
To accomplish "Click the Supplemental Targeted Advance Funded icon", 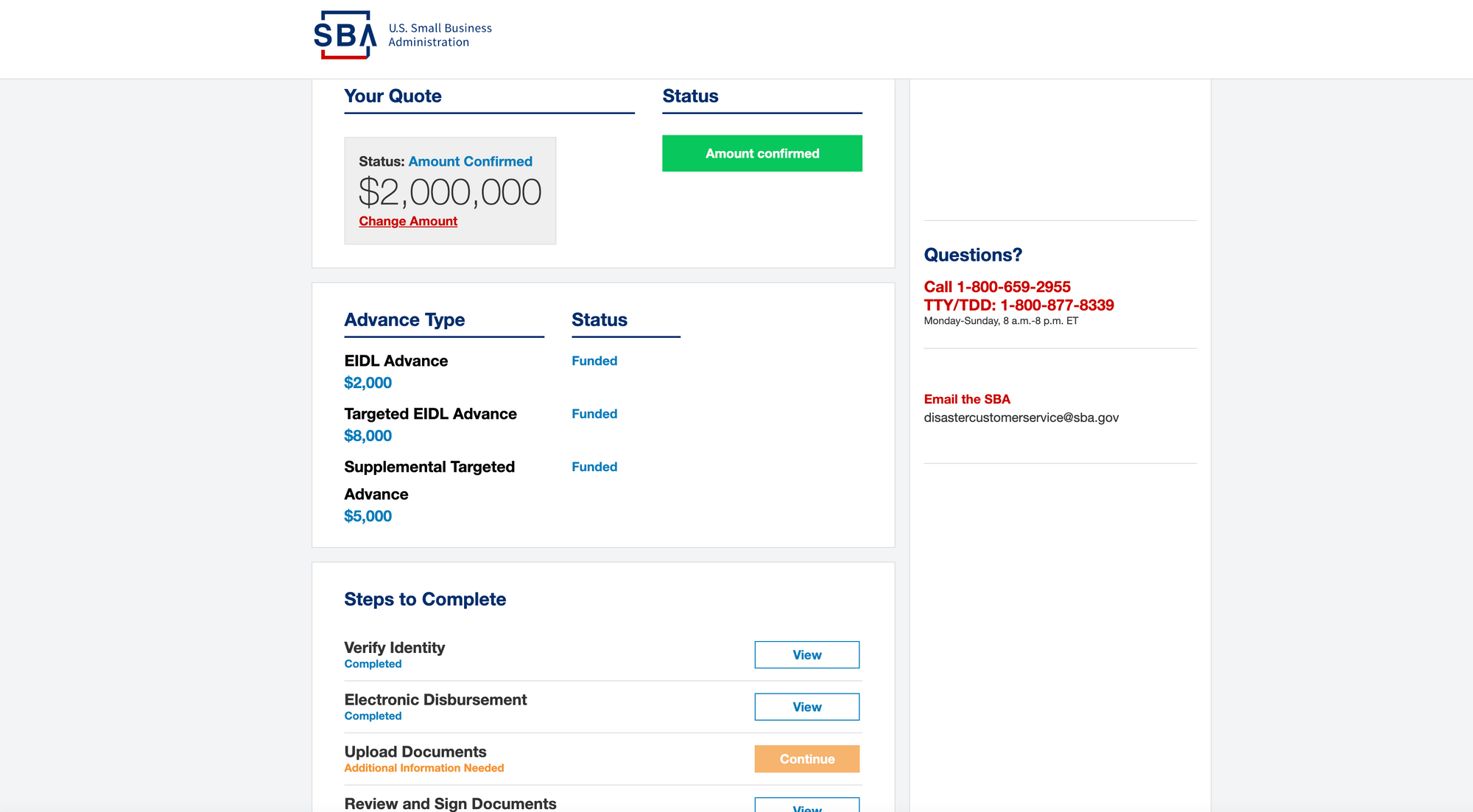I will pos(594,466).
